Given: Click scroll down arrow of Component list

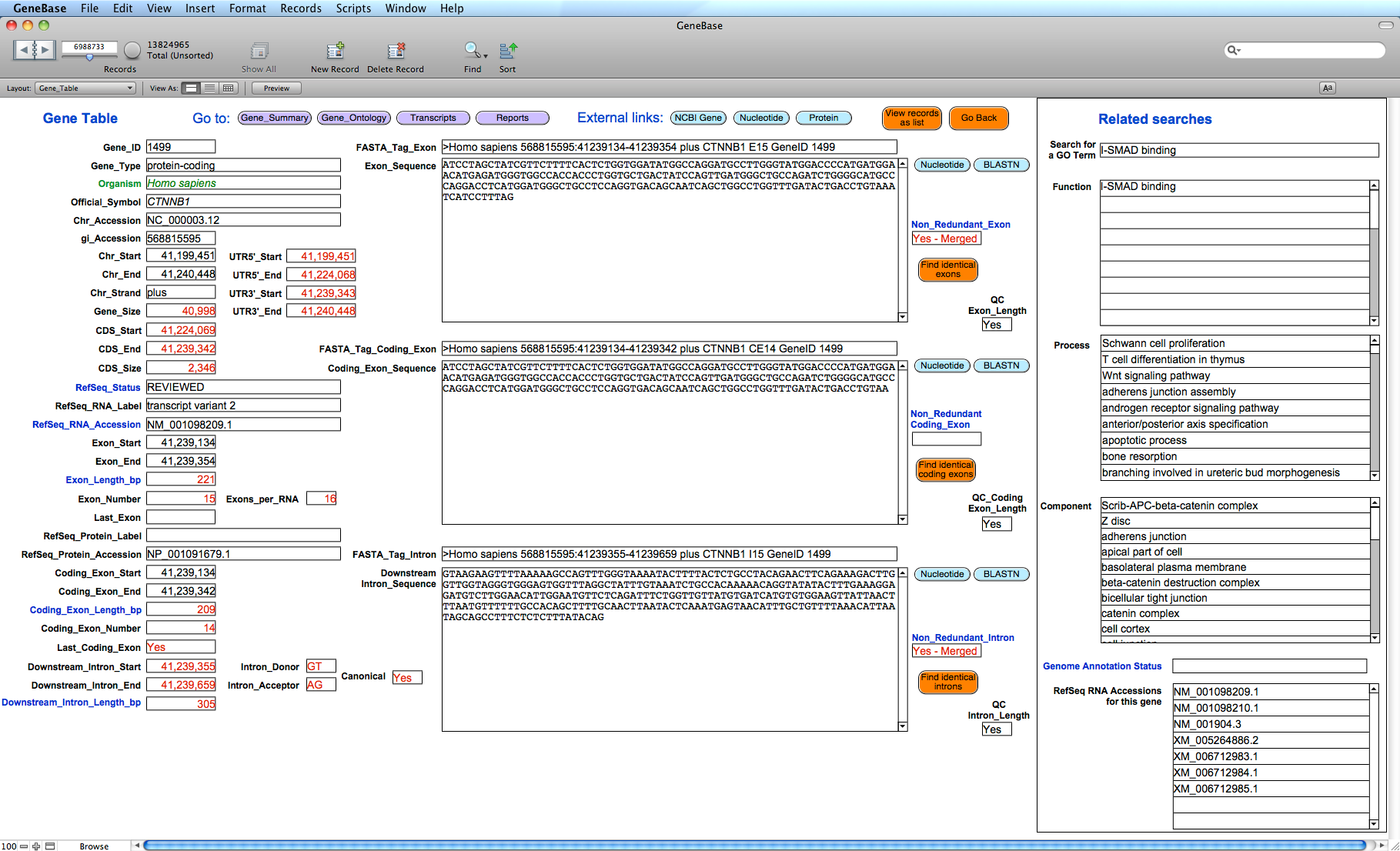Looking at the screenshot, I should click(x=1375, y=637).
